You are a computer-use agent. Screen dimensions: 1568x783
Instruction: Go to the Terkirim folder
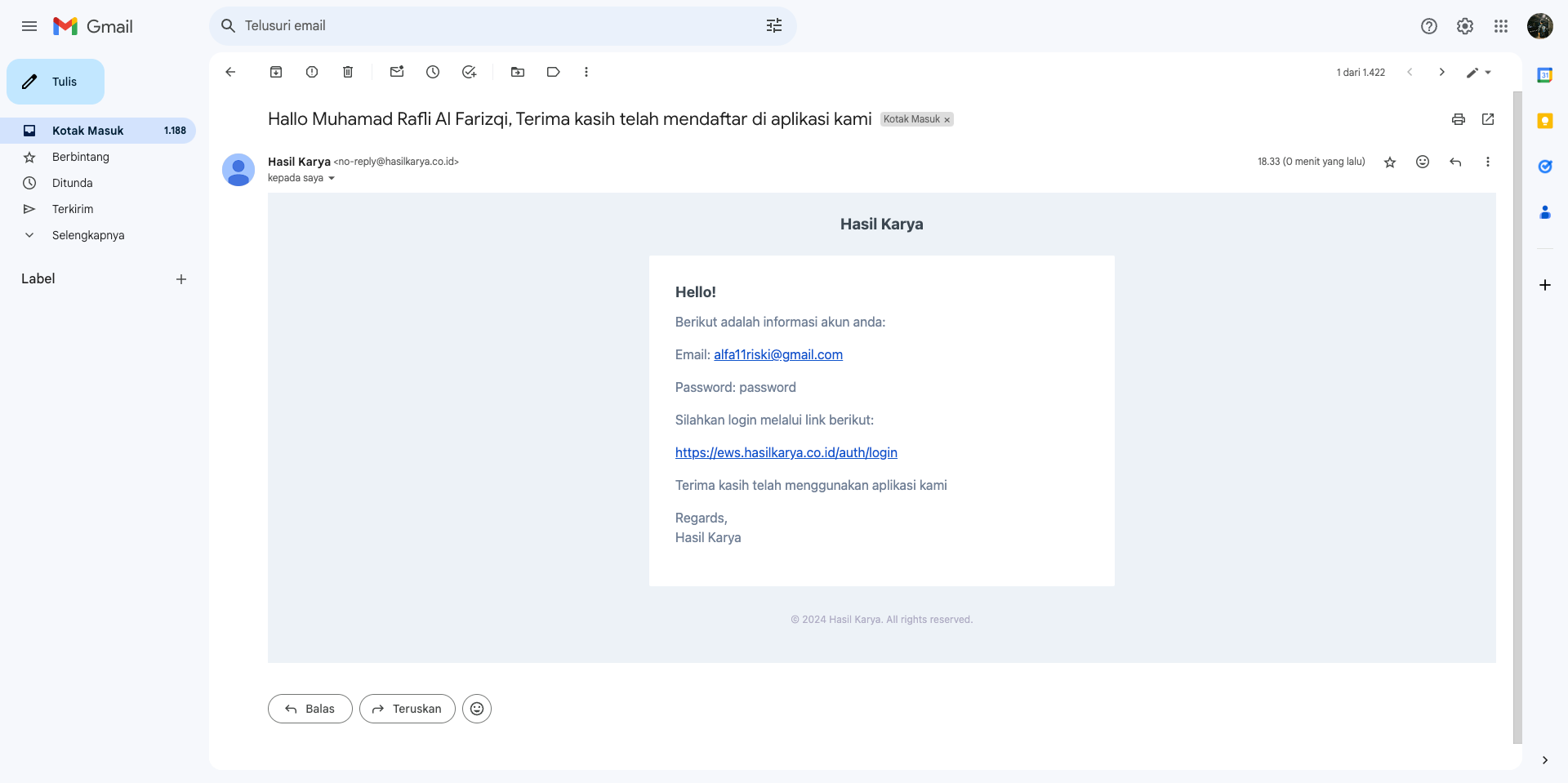pyautogui.click(x=73, y=209)
